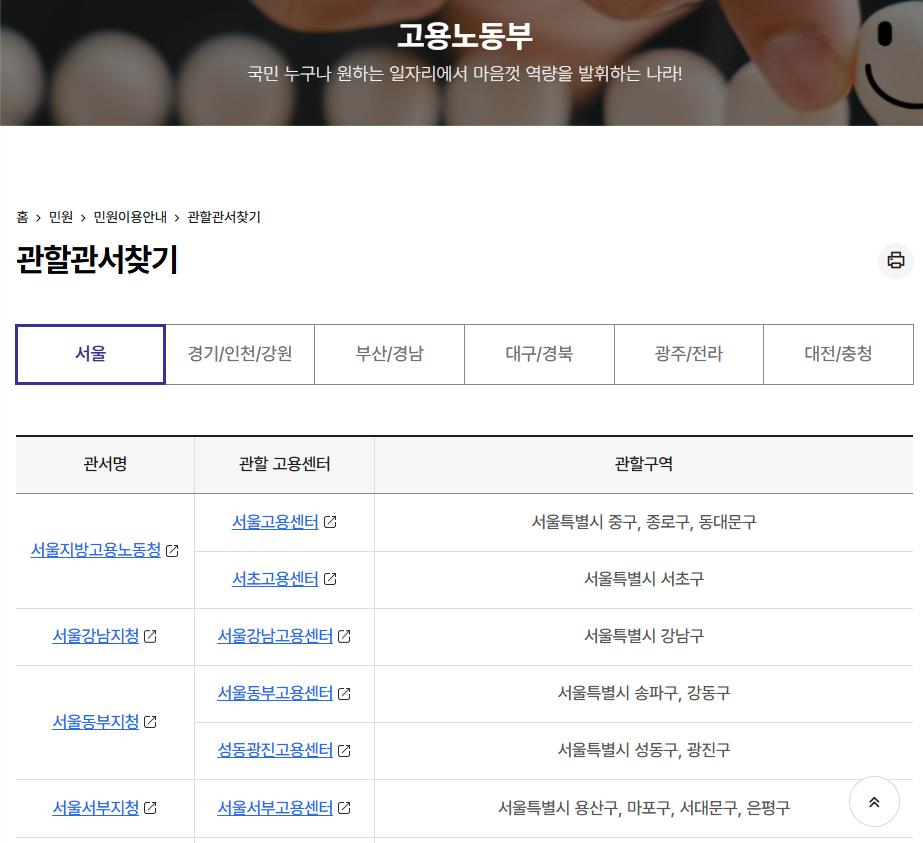Click the print icon

[895, 260]
